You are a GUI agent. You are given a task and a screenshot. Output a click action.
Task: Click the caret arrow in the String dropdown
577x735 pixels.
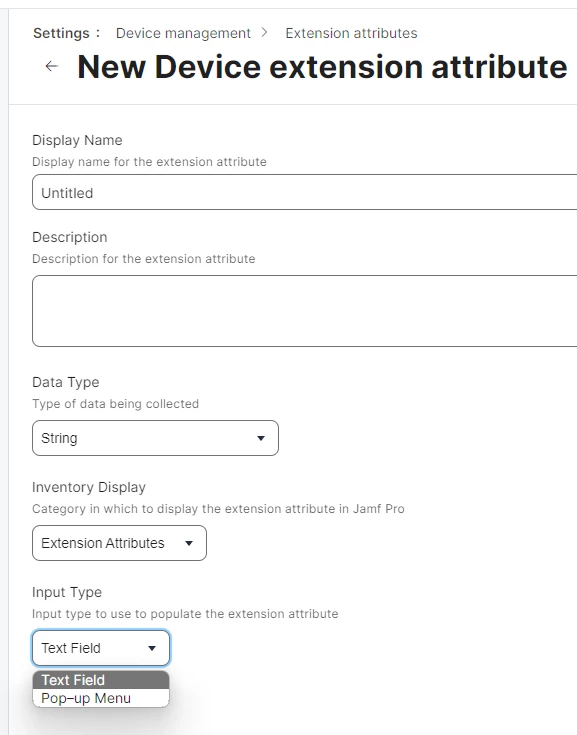click(261, 438)
